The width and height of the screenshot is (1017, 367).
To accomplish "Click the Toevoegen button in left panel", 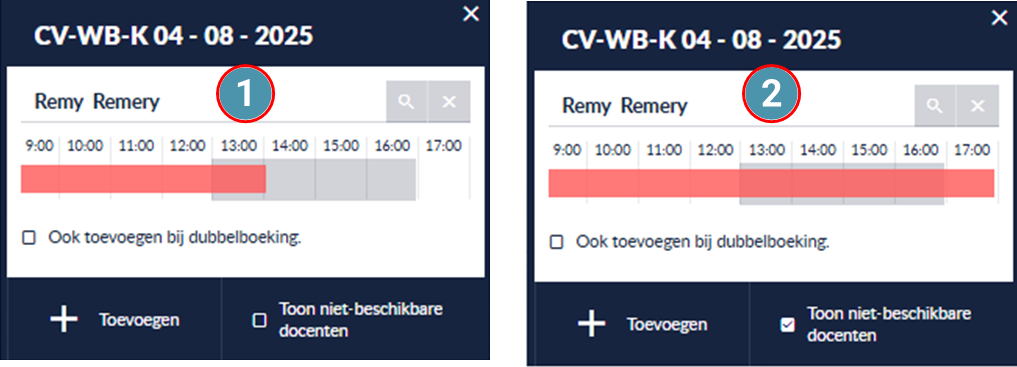I will [x=115, y=320].
